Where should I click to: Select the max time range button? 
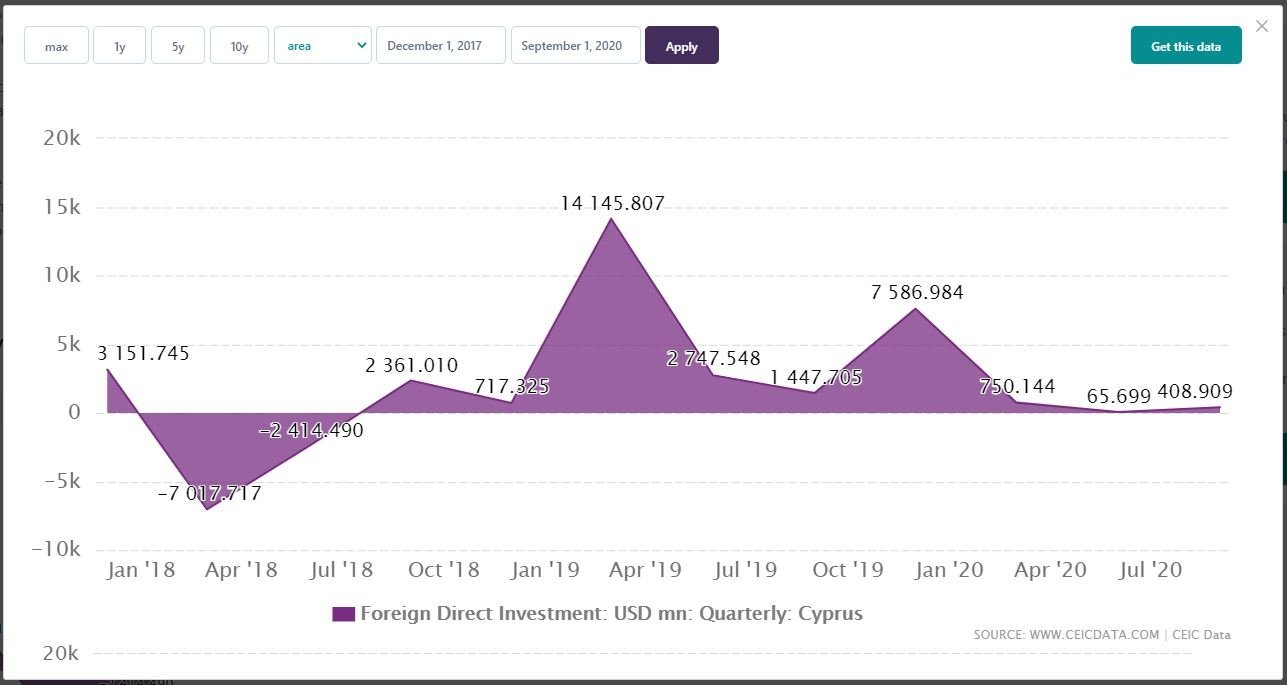[x=56, y=46]
